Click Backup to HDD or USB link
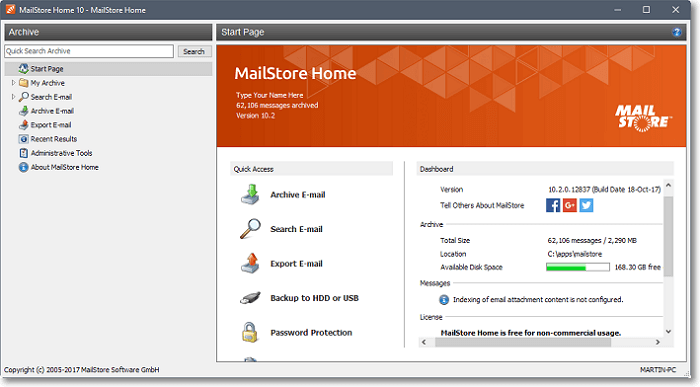Viewport: 700px width, 387px height. click(x=314, y=298)
